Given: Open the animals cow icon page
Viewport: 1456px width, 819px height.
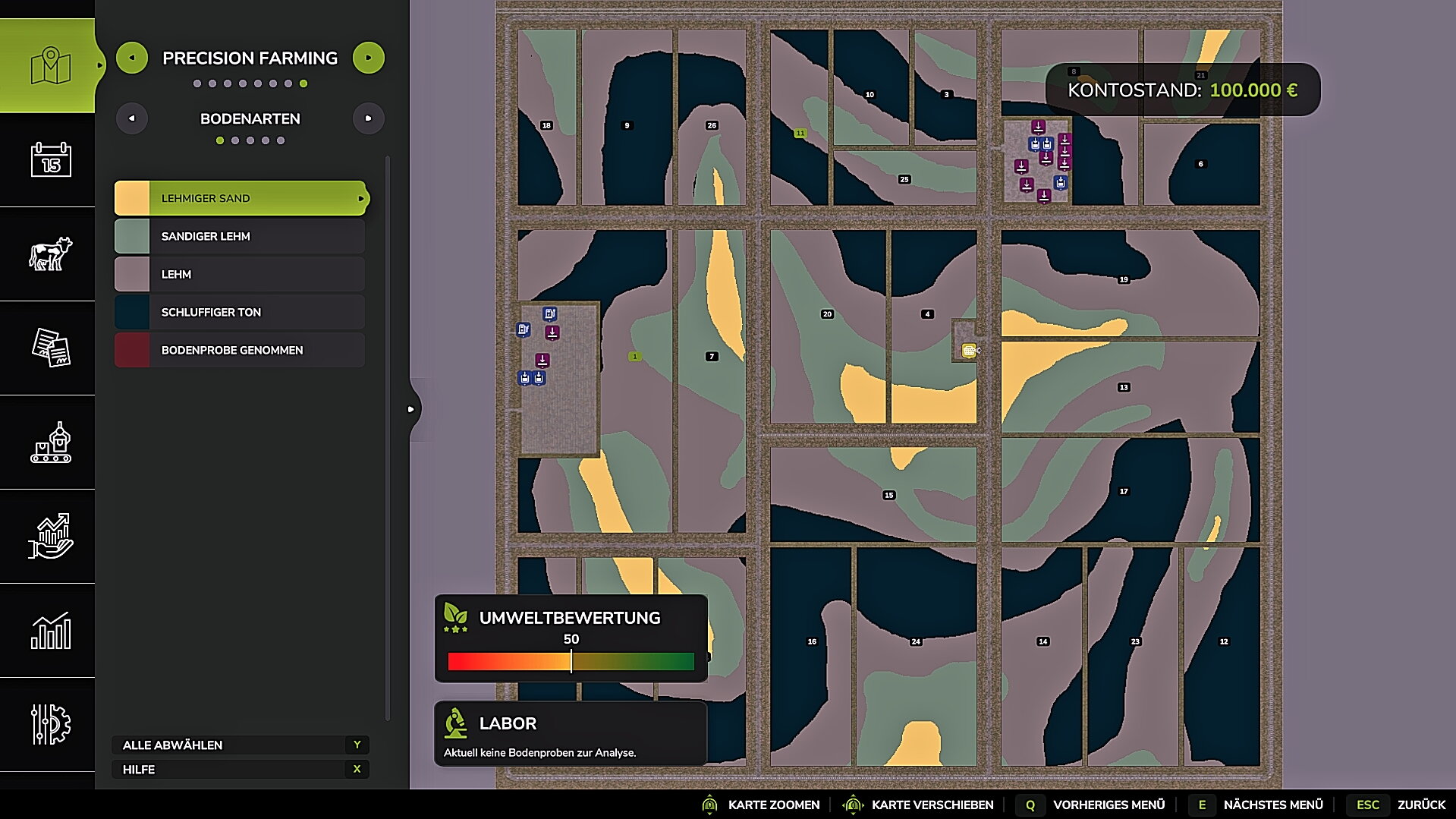Looking at the screenshot, I should pos(50,254).
